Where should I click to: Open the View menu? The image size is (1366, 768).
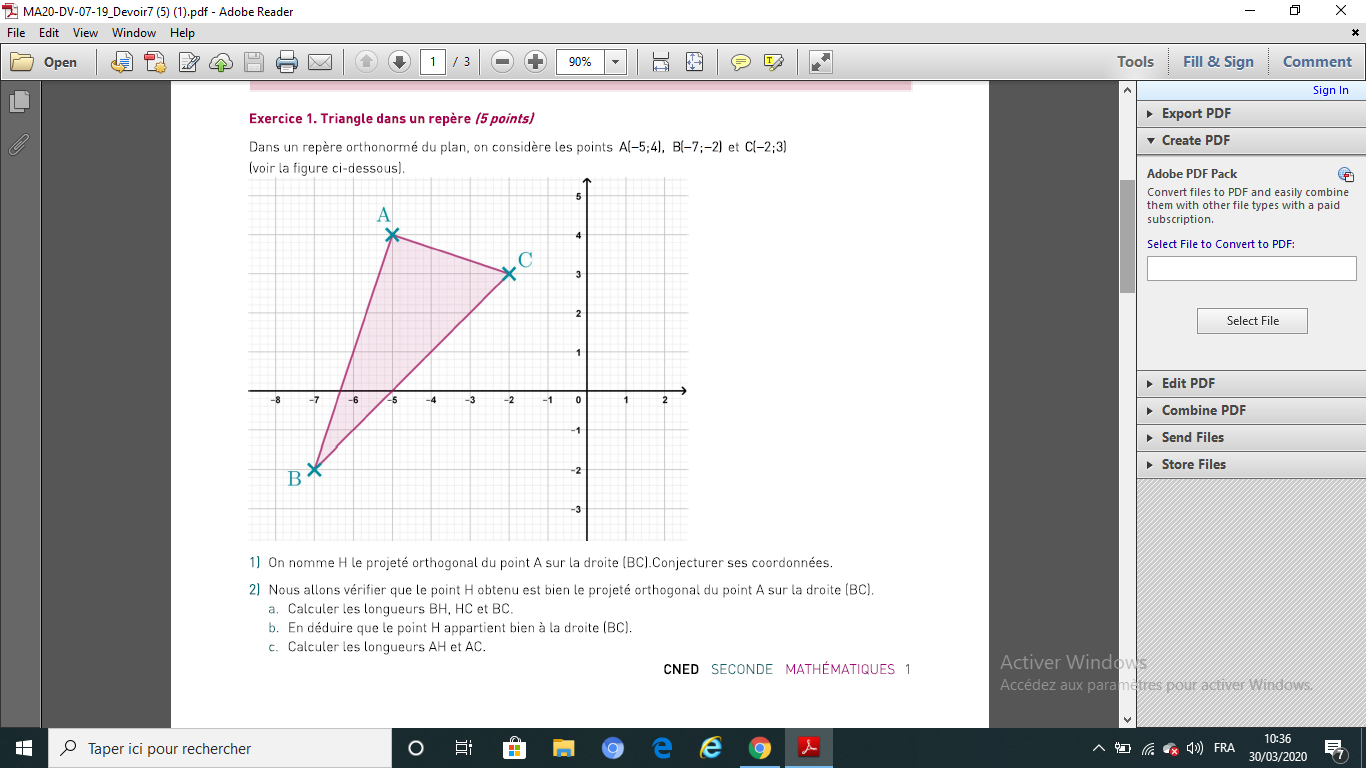pyautogui.click(x=85, y=33)
